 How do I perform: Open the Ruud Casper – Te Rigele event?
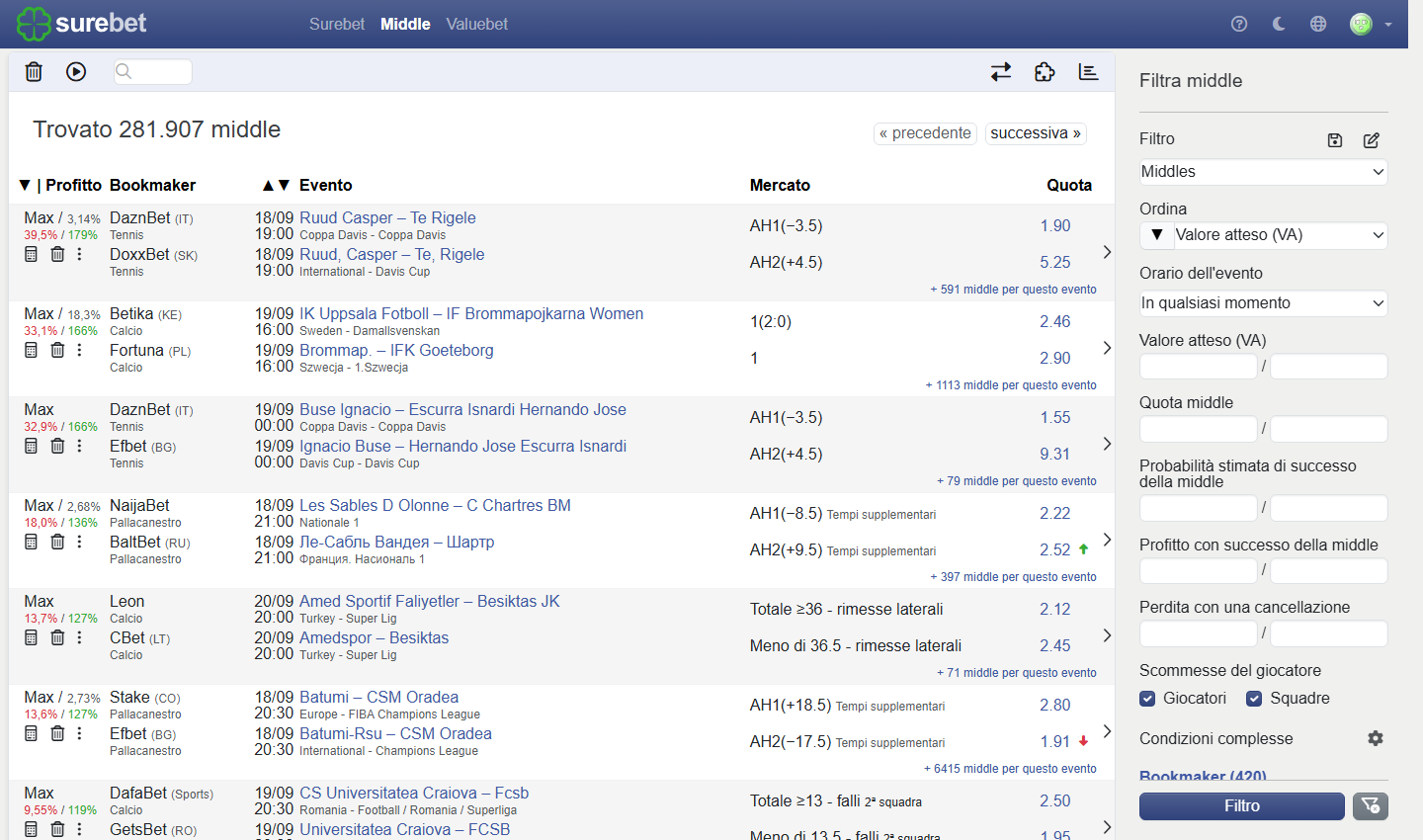point(387,217)
